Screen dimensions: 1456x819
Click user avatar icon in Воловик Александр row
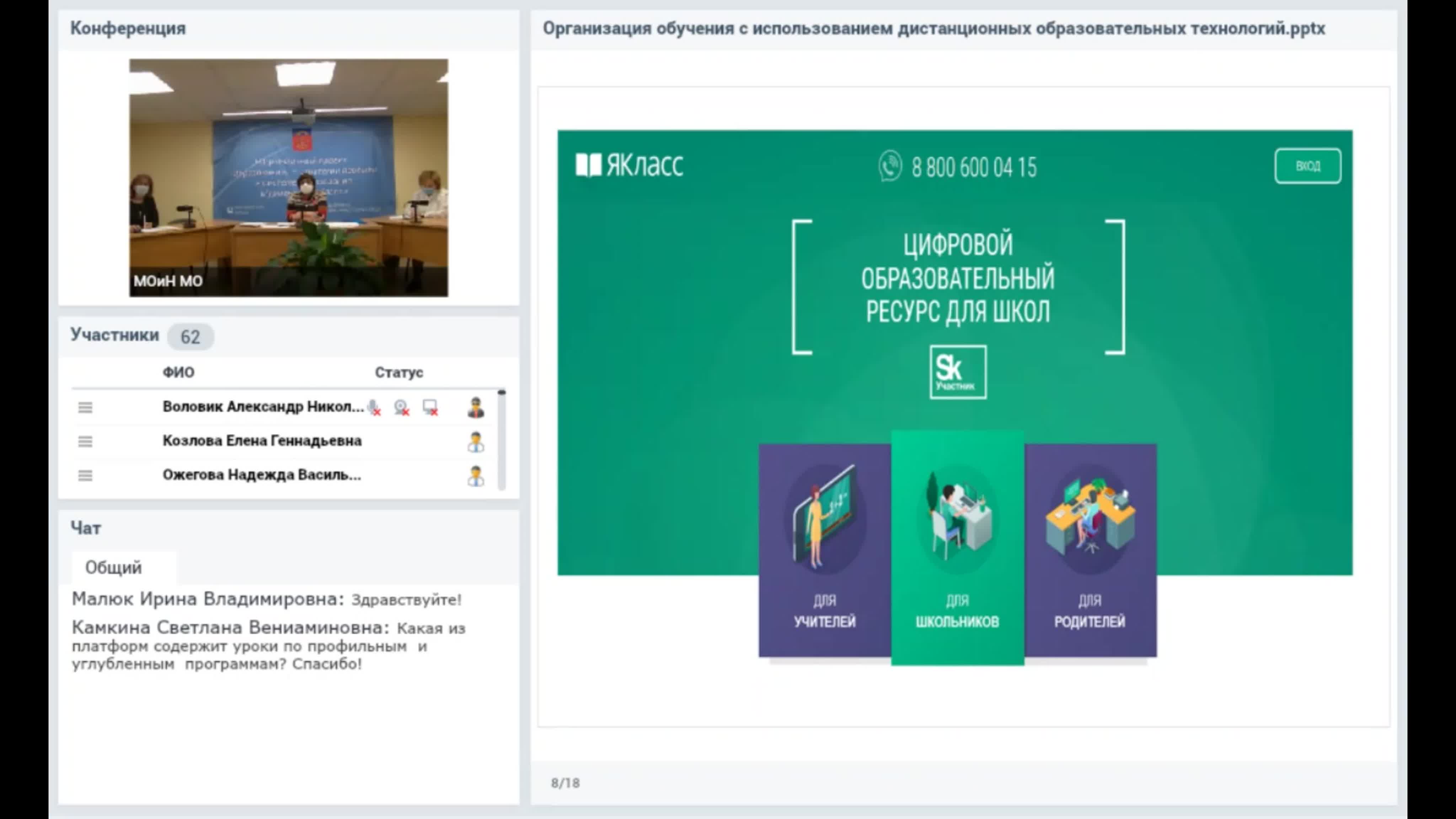point(476,407)
